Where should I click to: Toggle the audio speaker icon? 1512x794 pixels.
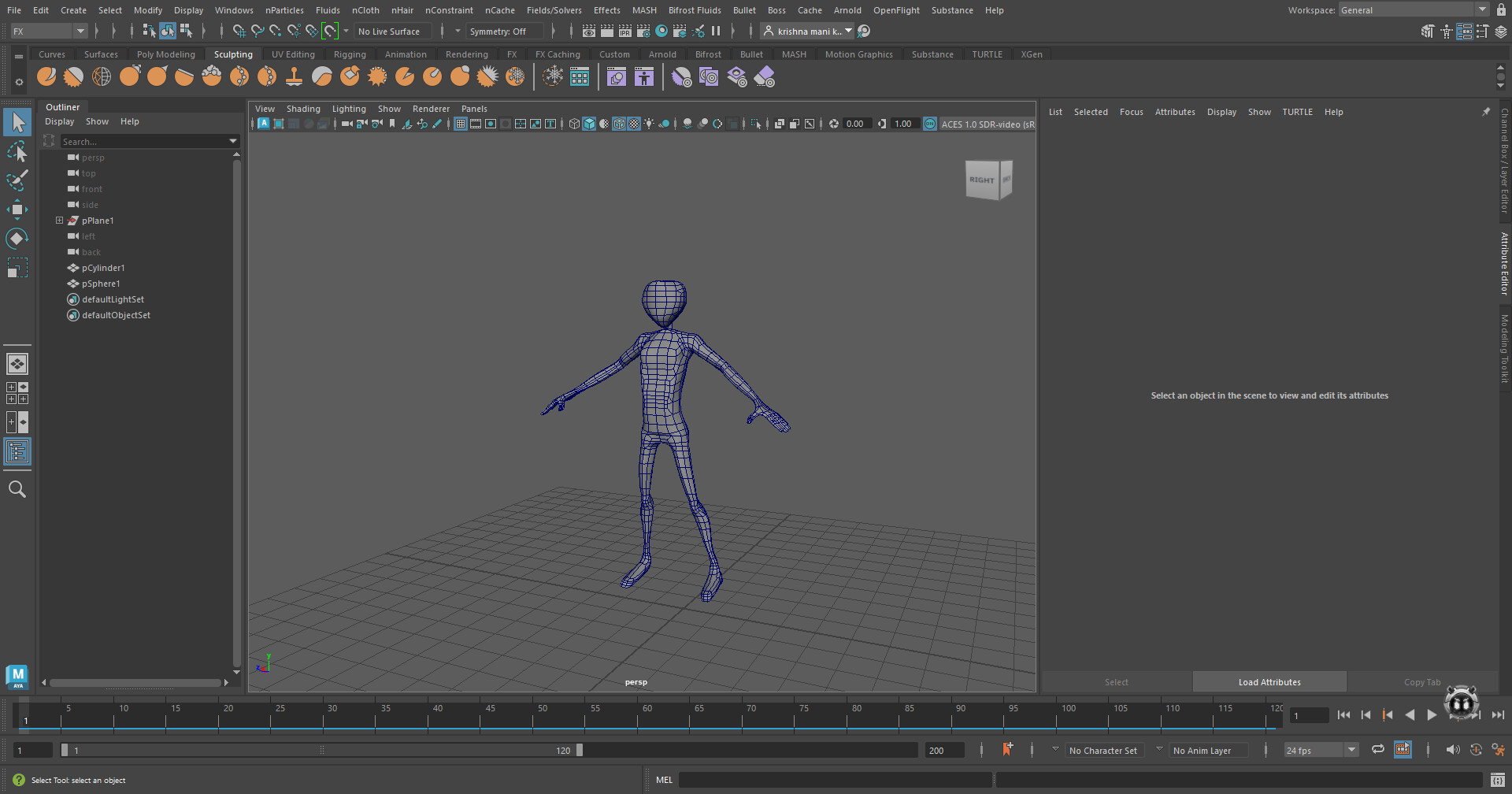pyautogui.click(x=1452, y=750)
